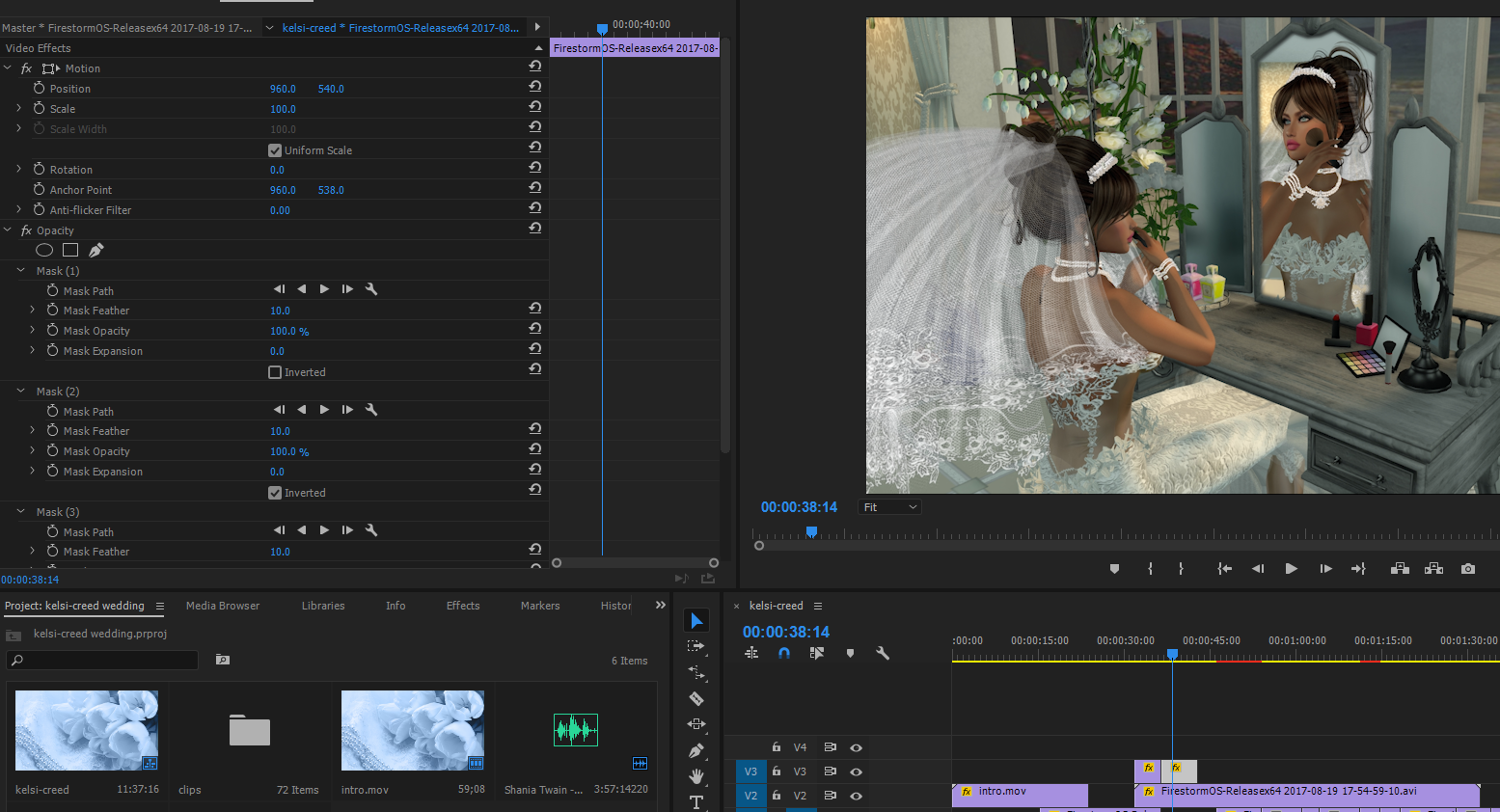Select the Selection tool arrow
Viewport: 1500px width, 812px height.
(x=696, y=620)
